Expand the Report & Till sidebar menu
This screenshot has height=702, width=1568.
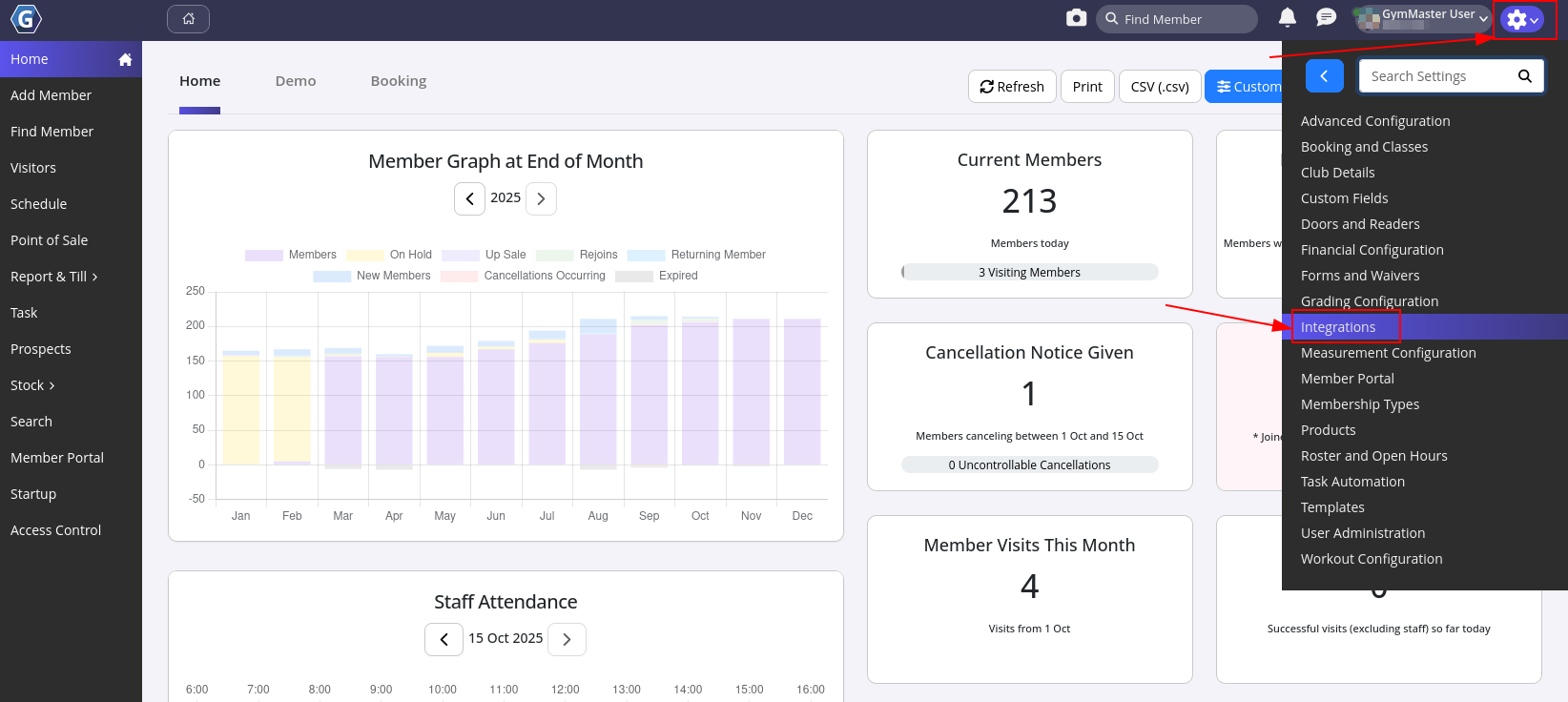point(54,277)
